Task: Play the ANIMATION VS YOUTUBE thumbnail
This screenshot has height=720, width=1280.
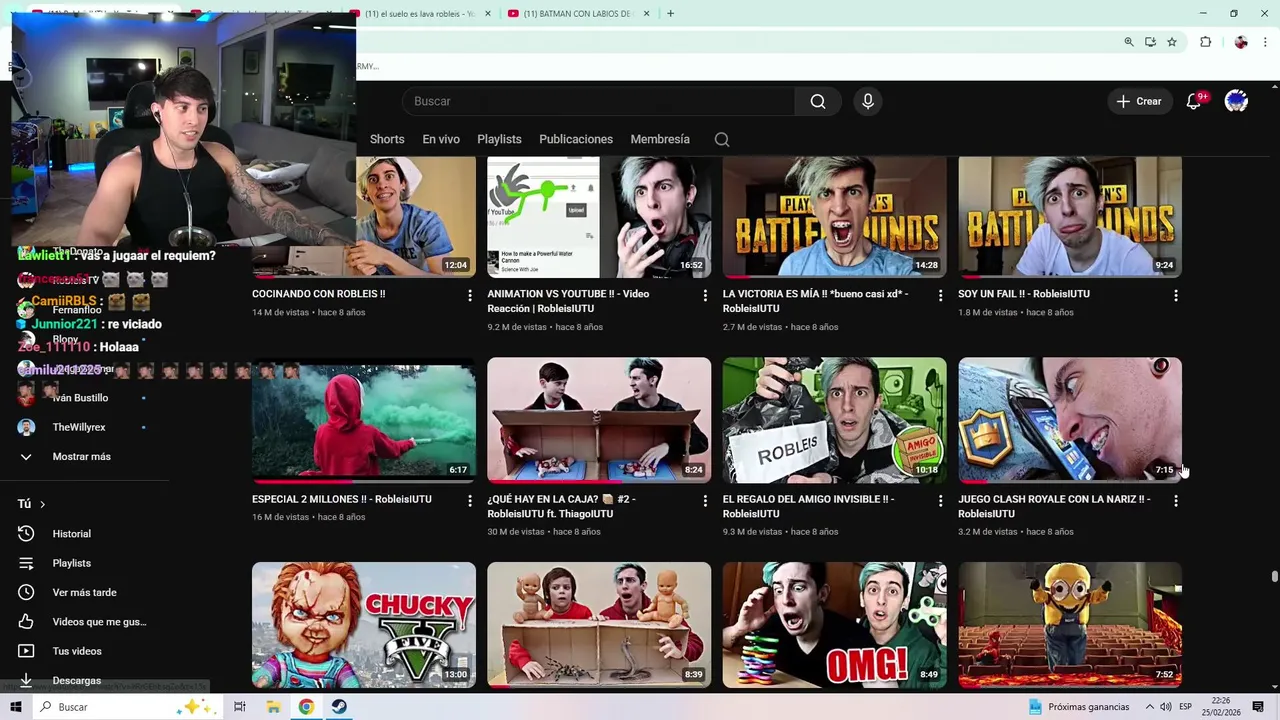Action: 599,216
